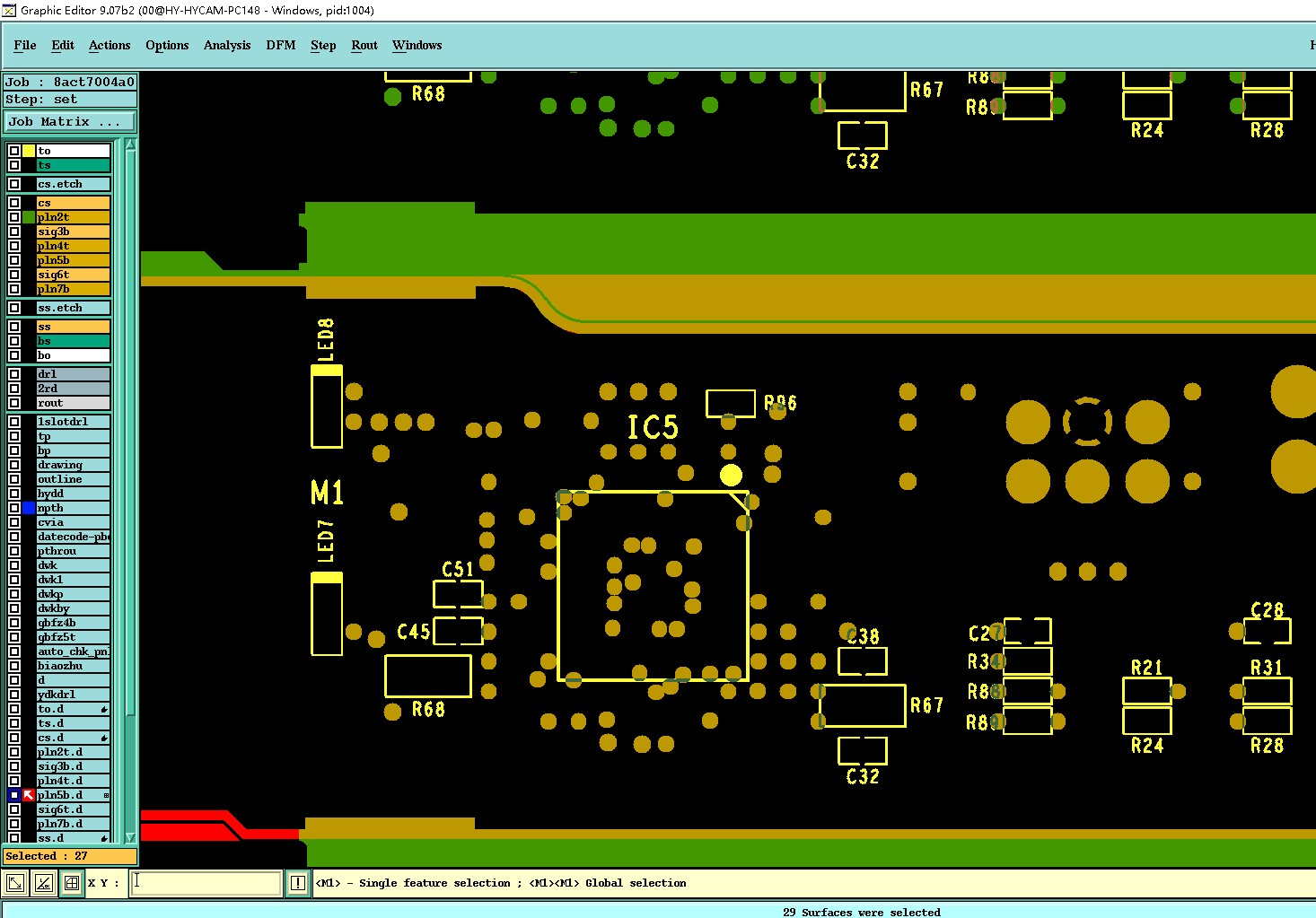Toggle the checkbox for layer ss.etch
This screenshot has height=918, width=1316.
[x=14, y=308]
